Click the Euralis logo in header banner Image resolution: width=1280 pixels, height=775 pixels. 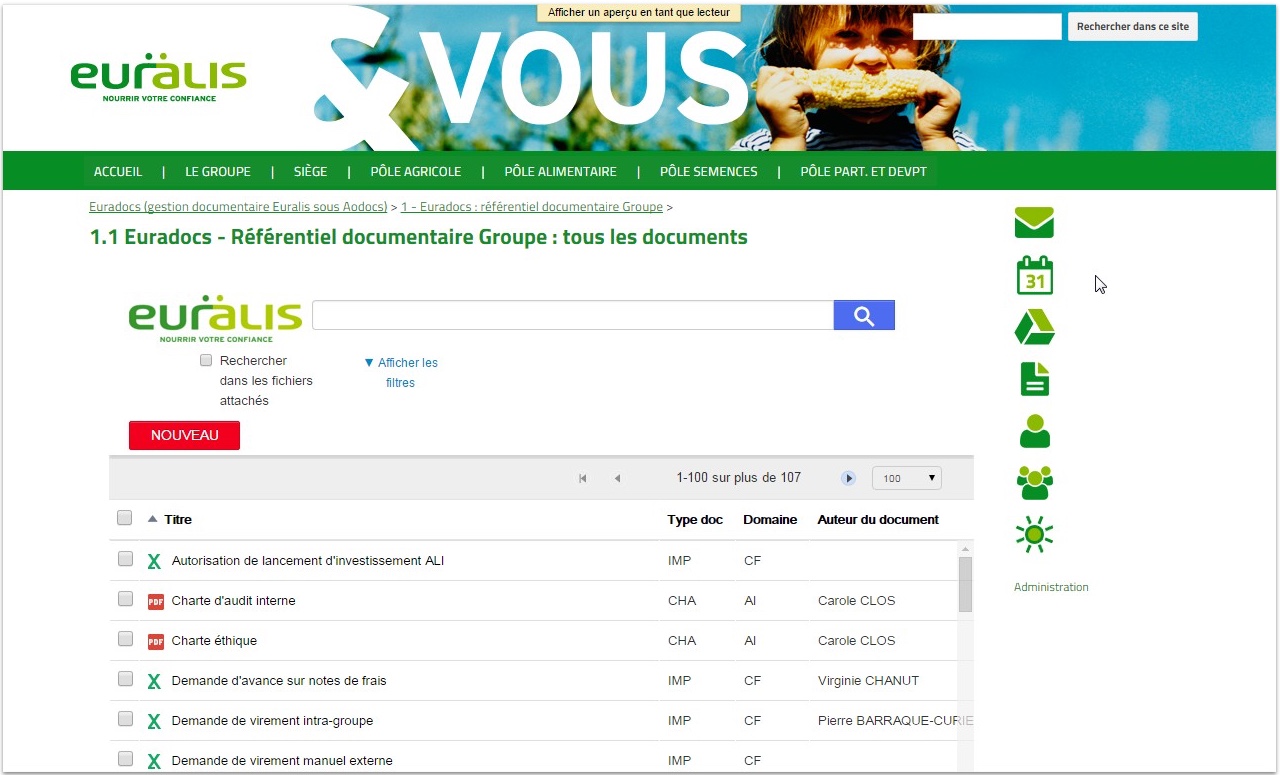click(x=158, y=78)
